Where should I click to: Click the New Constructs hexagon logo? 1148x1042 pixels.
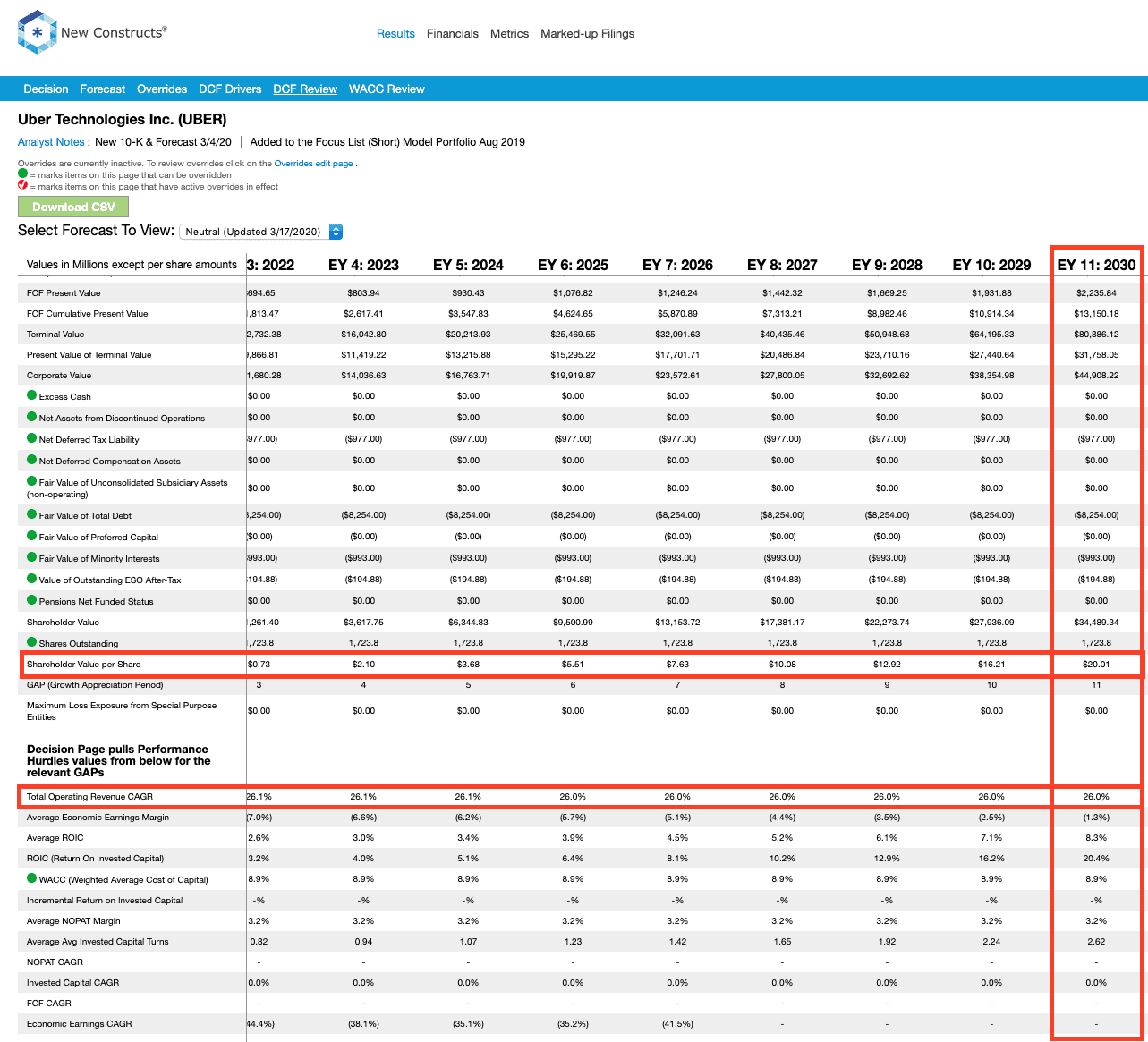click(x=37, y=32)
